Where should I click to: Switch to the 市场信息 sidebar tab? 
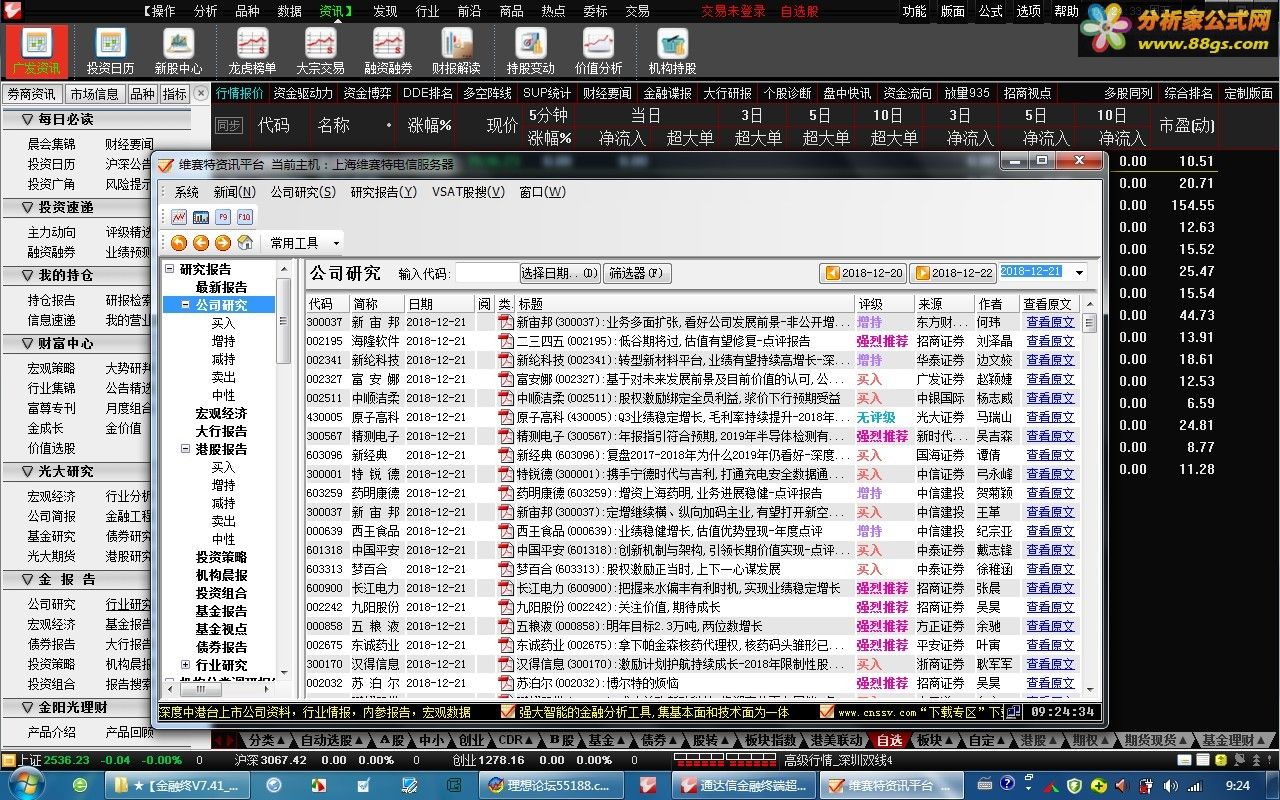tap(94, 94)
